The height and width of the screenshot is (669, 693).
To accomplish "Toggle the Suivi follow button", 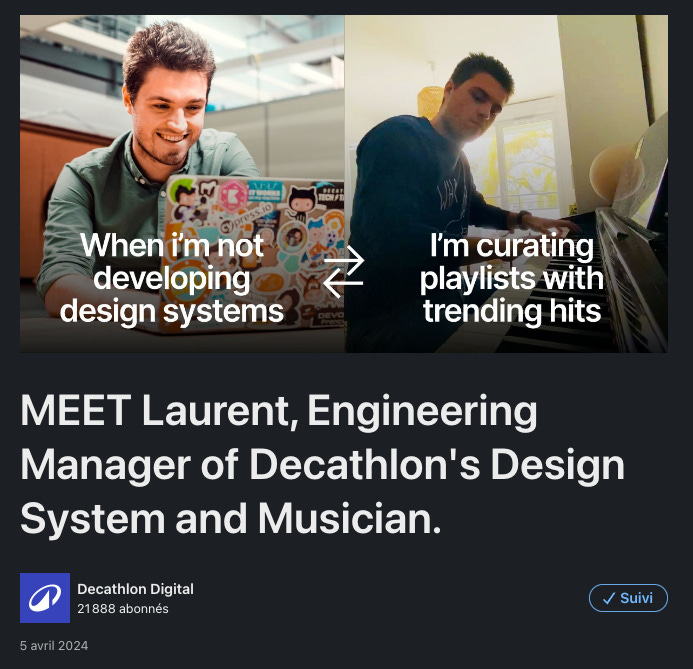I will 628,598.
